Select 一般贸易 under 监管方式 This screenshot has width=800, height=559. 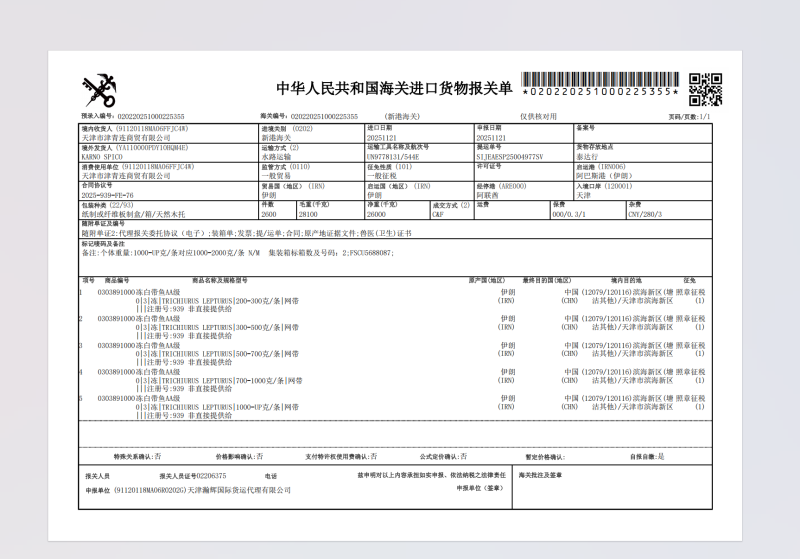pos(276,176)
